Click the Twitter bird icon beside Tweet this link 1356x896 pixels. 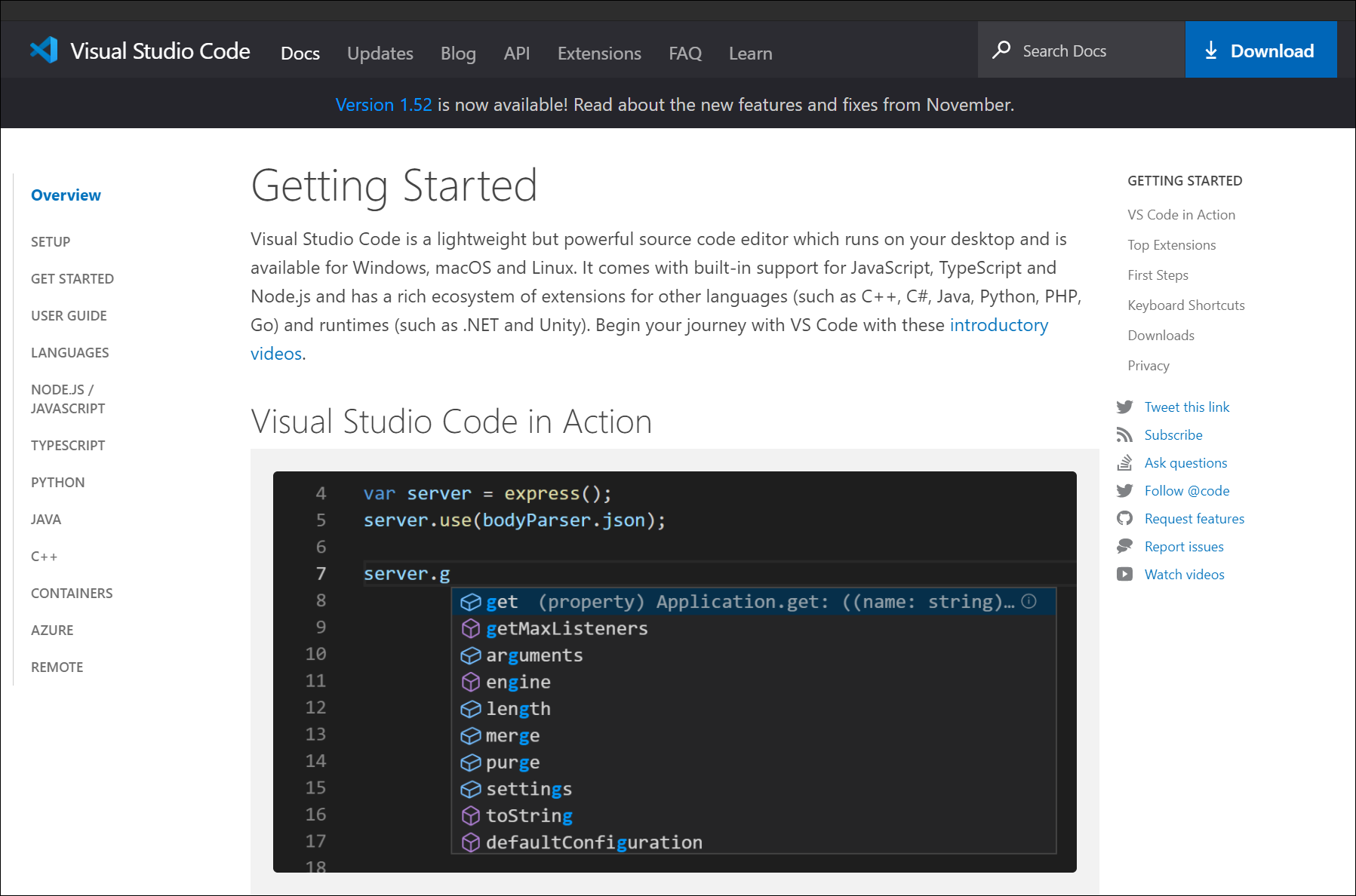1124,407
